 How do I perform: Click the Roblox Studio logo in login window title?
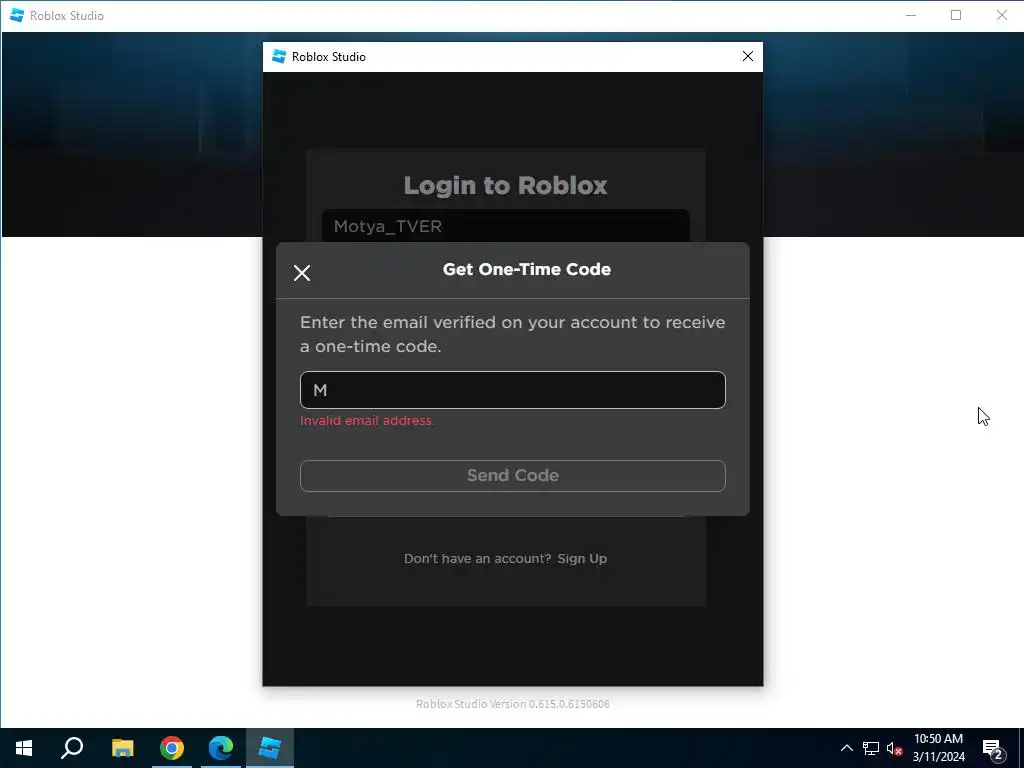coord(279,57)
